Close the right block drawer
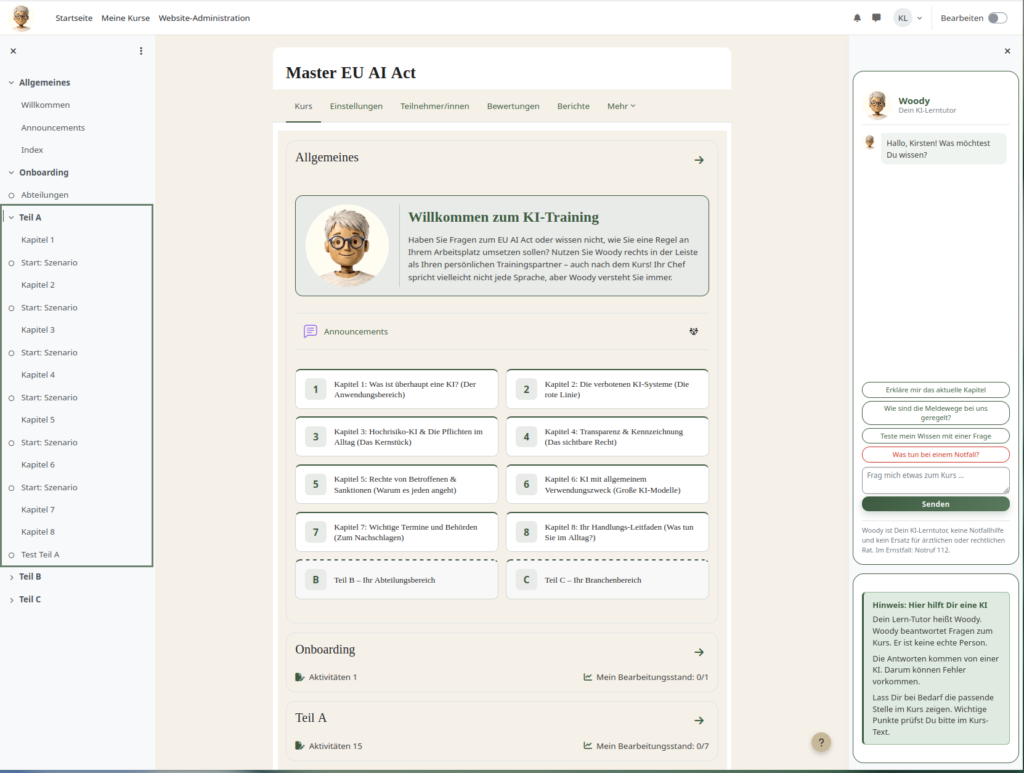This screenshot has width=1024, height=773. pos(1007,51)
